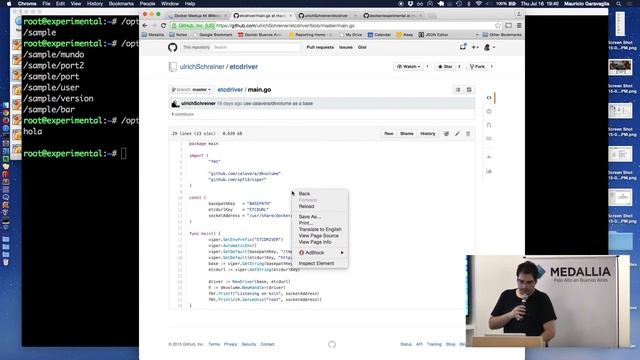This screenshot has height=360, width=640.
Task: Click the GitHub search input field
Action: (256, 47)
